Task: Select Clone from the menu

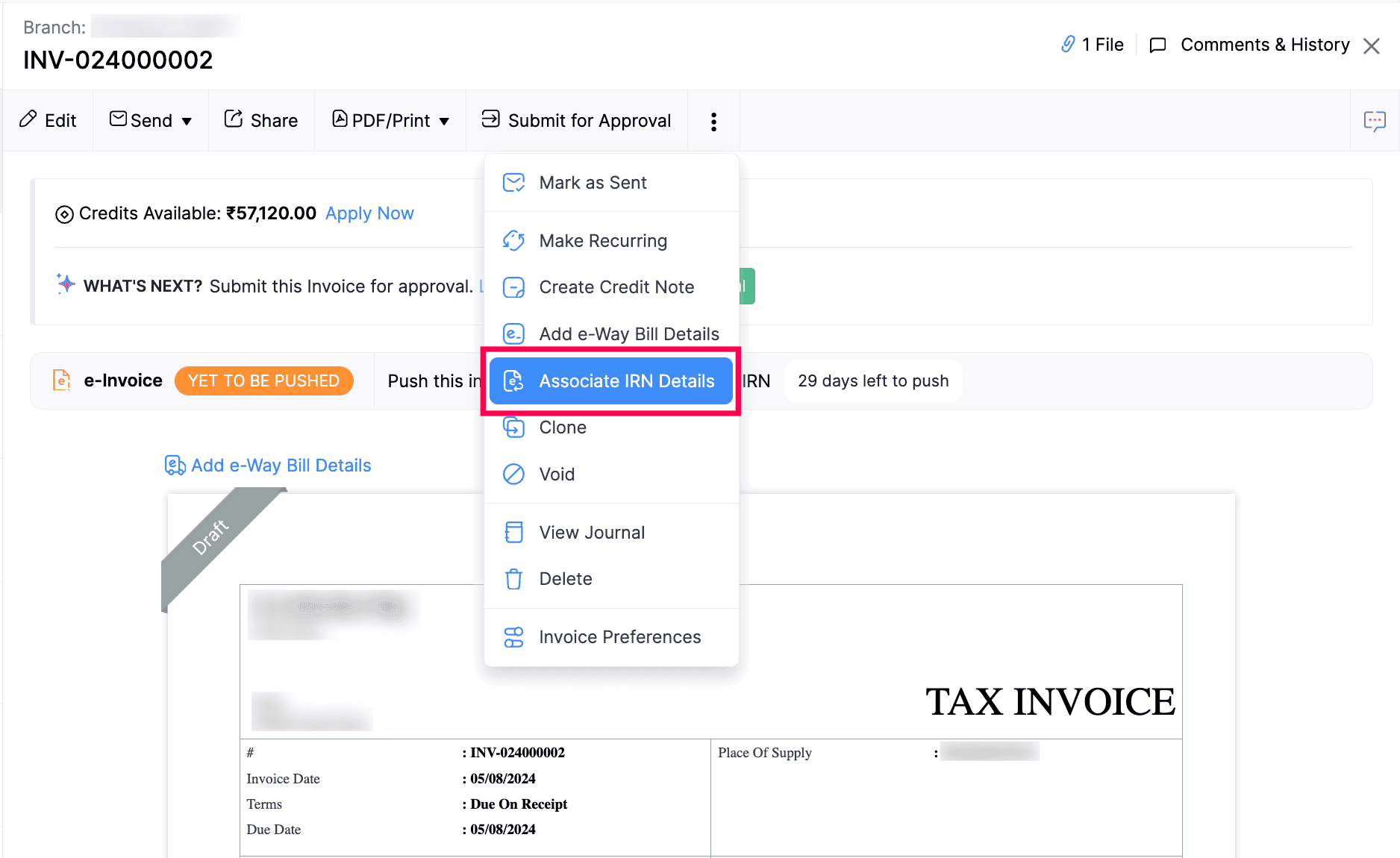Action: coord(562,428)
